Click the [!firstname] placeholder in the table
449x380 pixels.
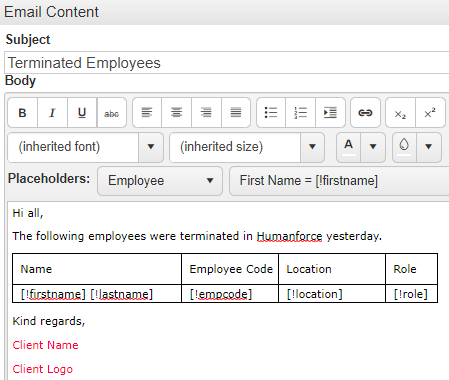(x=53, y=294)
